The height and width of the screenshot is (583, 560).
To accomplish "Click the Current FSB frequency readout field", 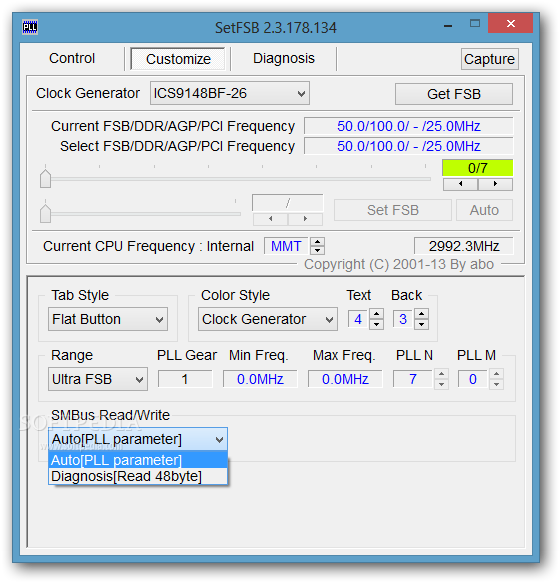I will [x=409, y=126].
